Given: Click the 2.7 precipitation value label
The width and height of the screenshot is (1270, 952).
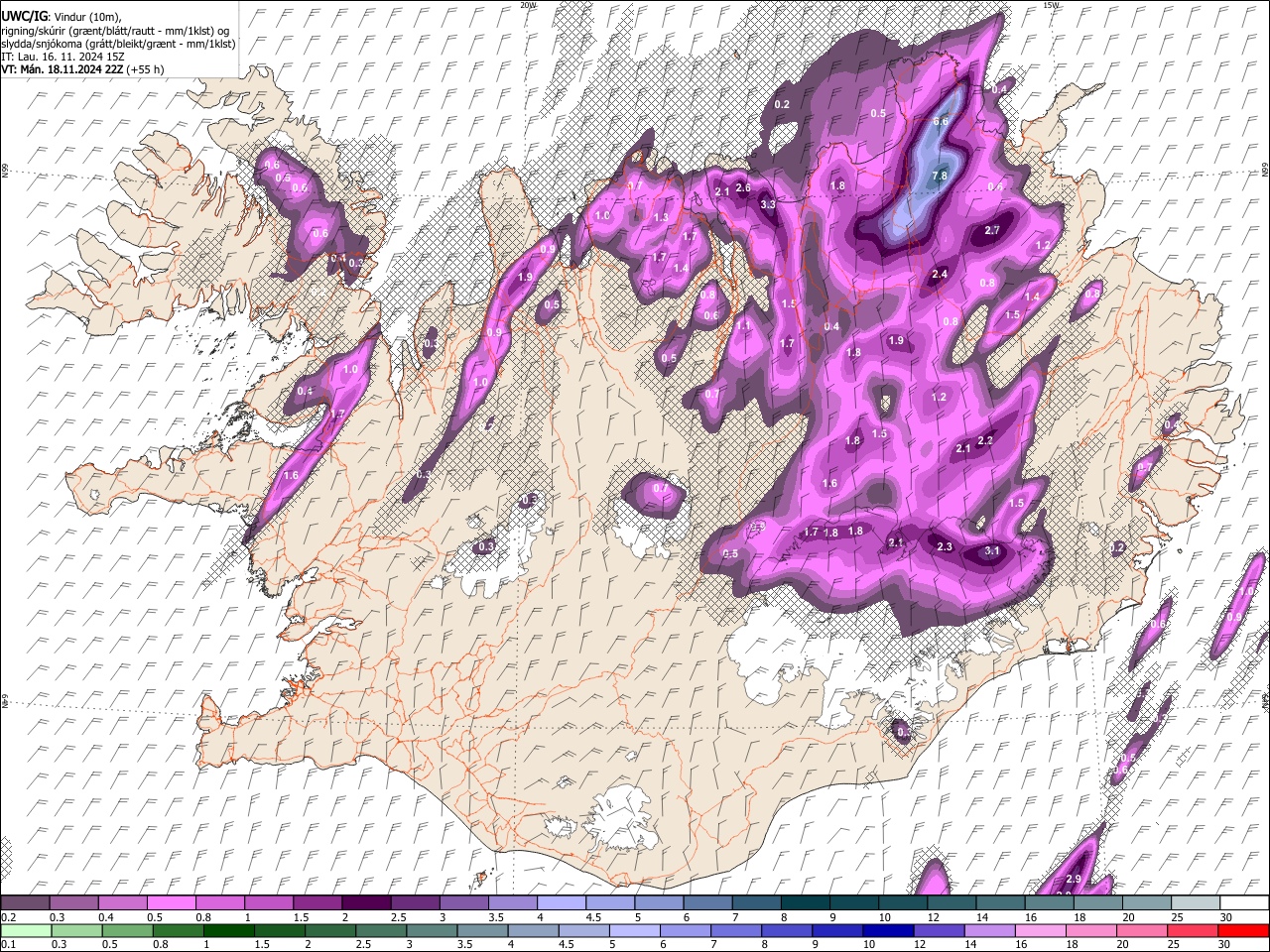Looking at the screenshot, I should [x=992, y=230].
